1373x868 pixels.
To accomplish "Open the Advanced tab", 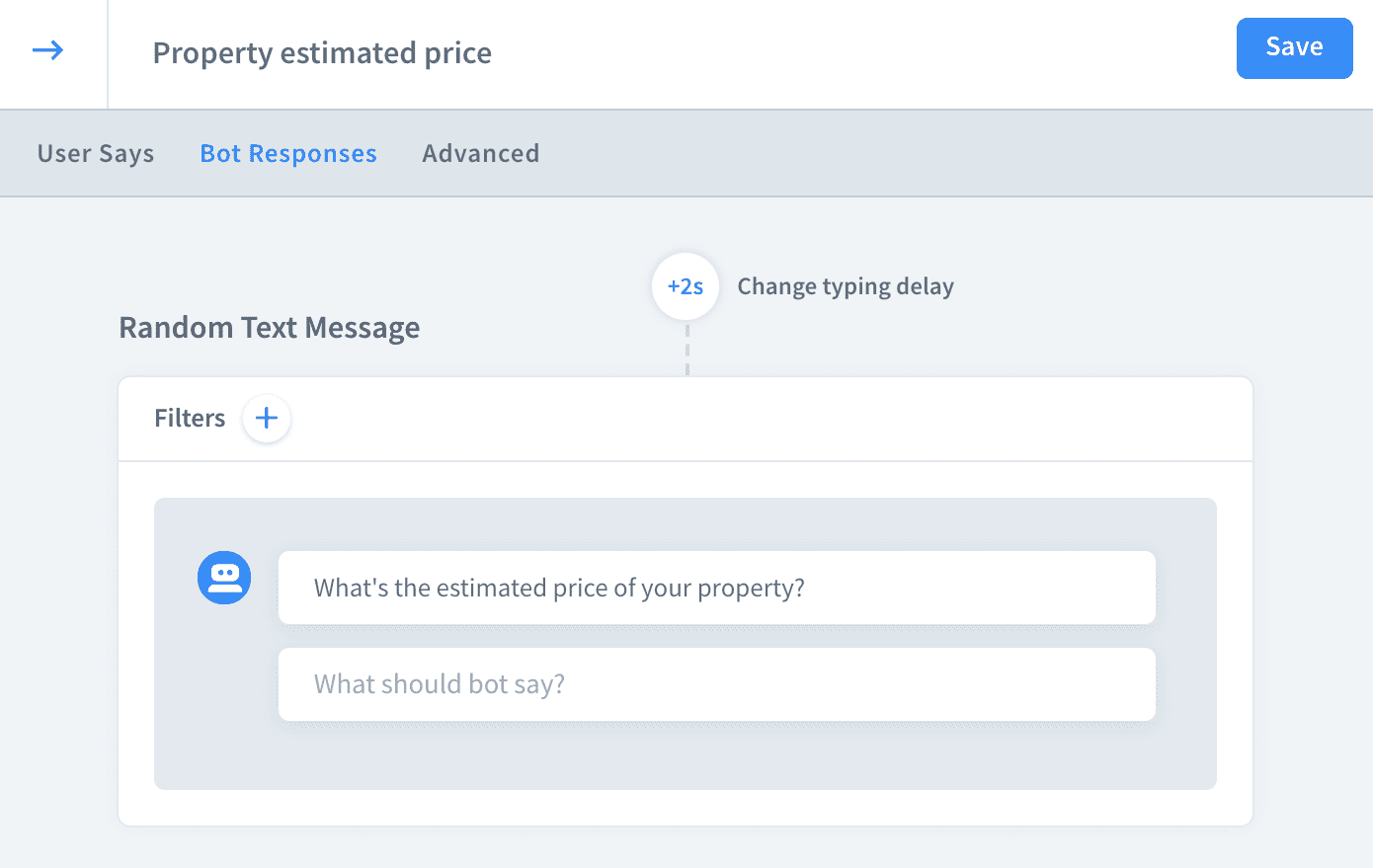I will (x=481, y=154).
